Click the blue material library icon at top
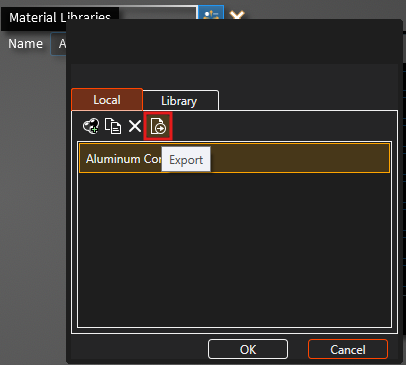Viewport: 406px width, 365px height. 211,12
